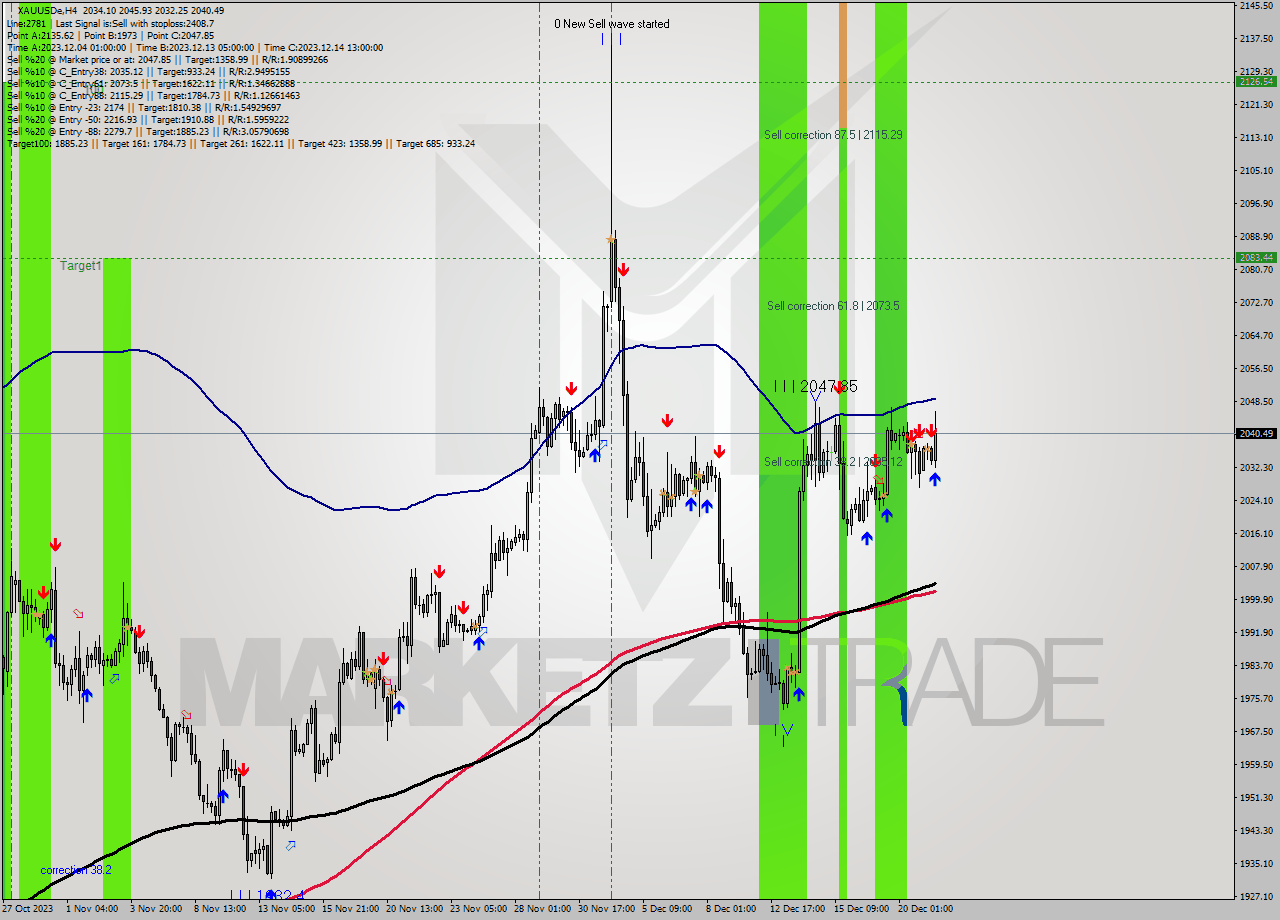The image size is (1280, 920).
Task: Click the 2016.10 price axis label
Action: [1256, 533]
